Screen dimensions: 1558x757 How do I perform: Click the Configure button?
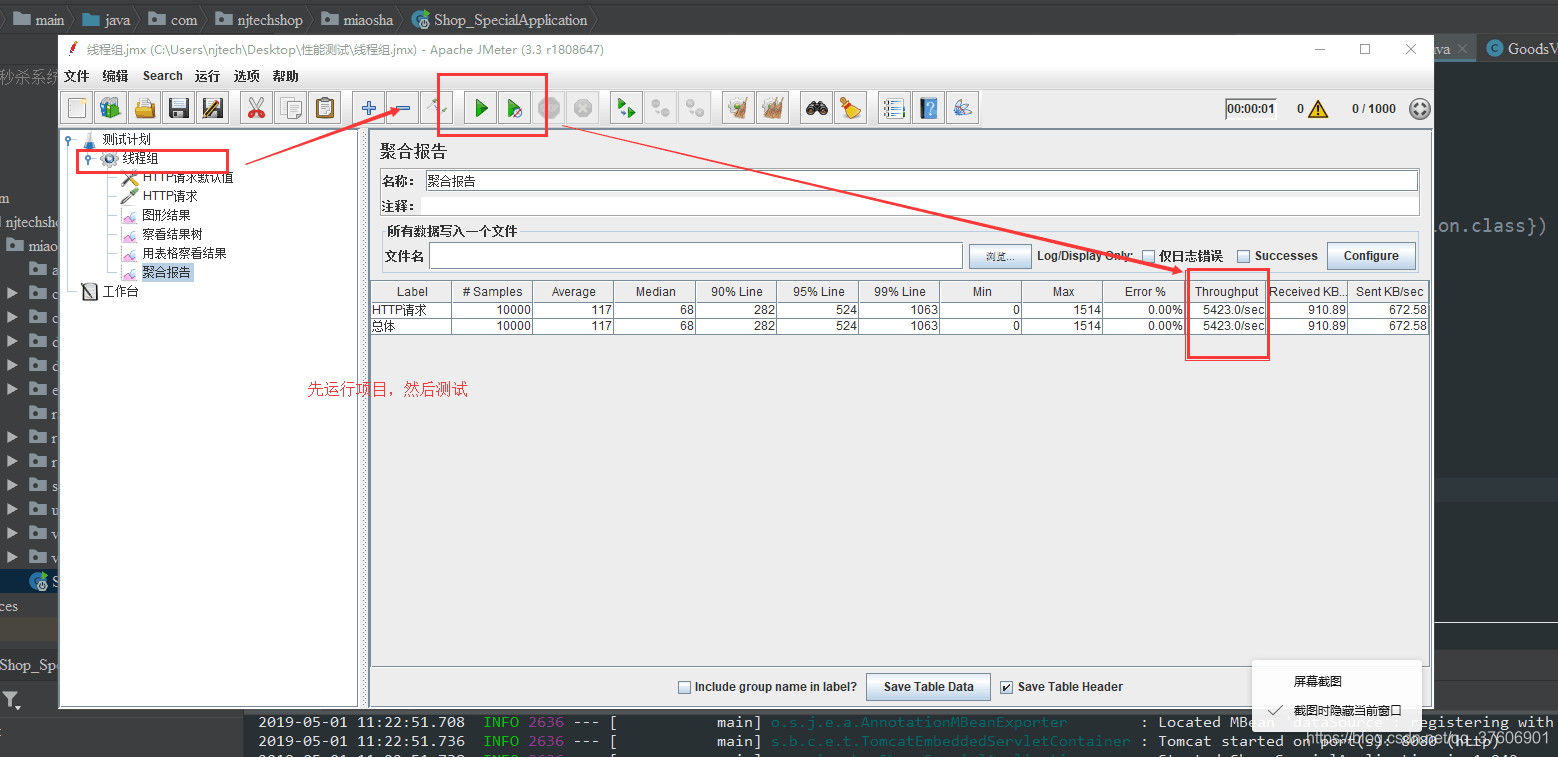[x=1371, y=256]
